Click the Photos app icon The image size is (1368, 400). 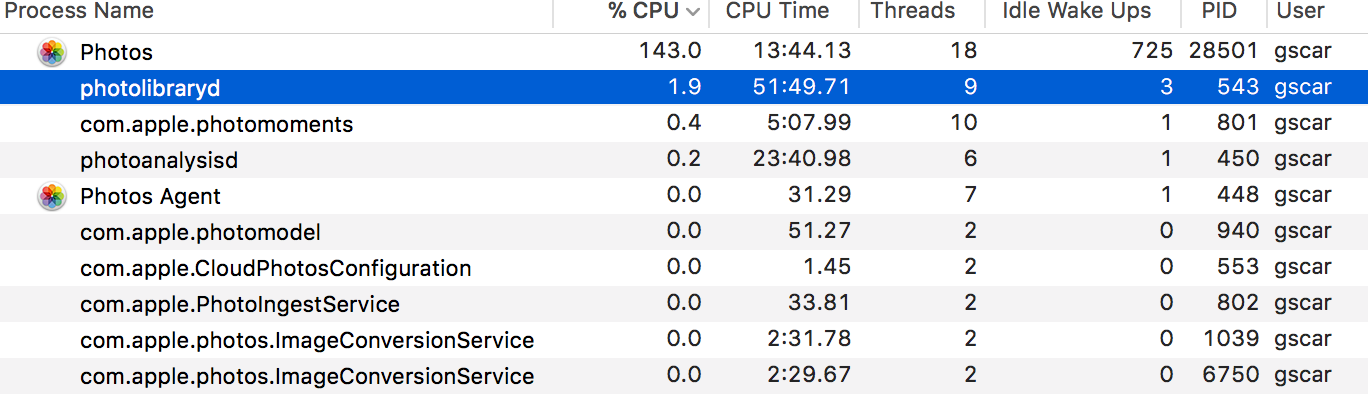[x=52, y=52]
